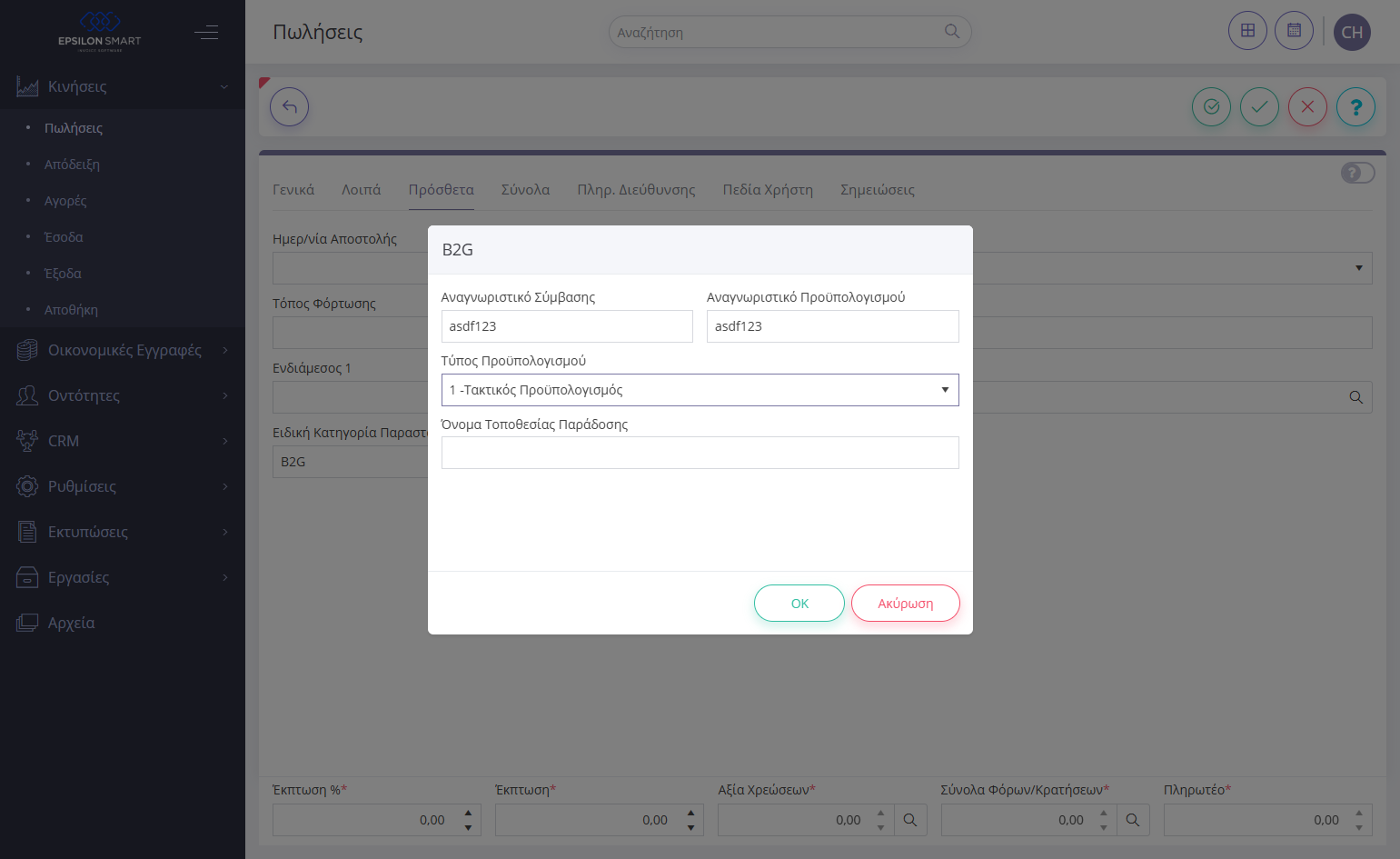Open the calendar icon in header
Image resolution: width=1400 pixels, height=859 pixels.
[x=1294, y=31]
